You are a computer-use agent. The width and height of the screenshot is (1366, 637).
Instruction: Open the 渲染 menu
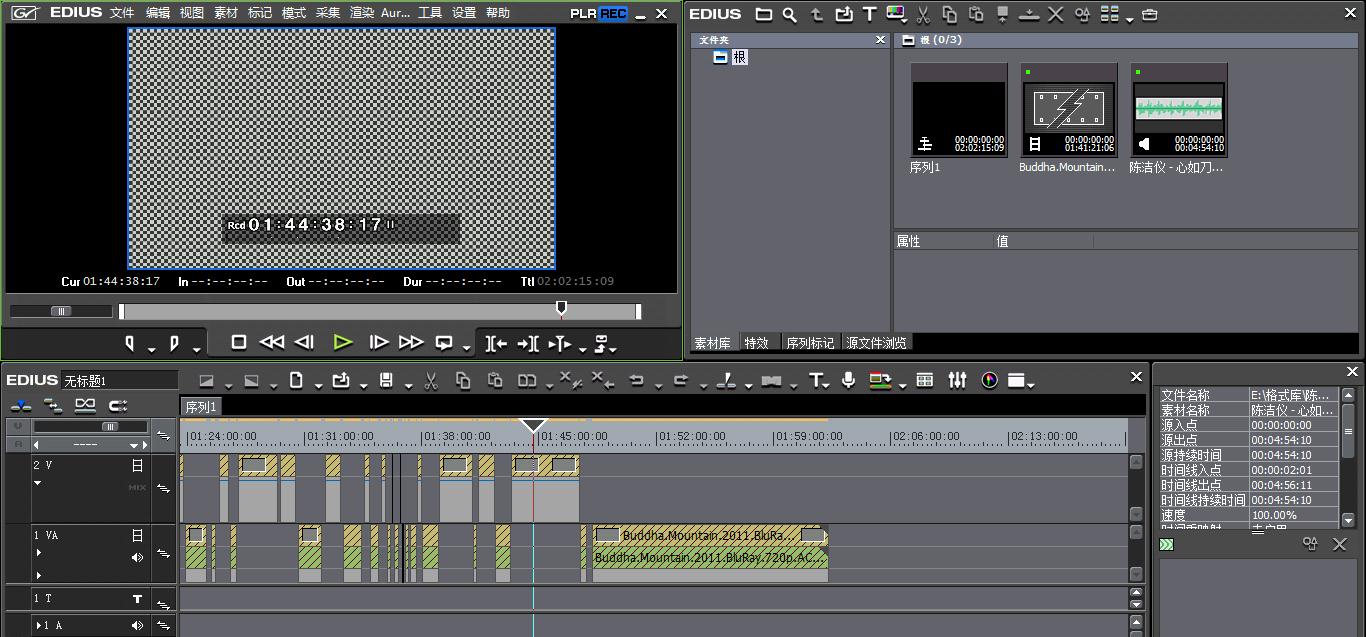[x=362, y=13]
